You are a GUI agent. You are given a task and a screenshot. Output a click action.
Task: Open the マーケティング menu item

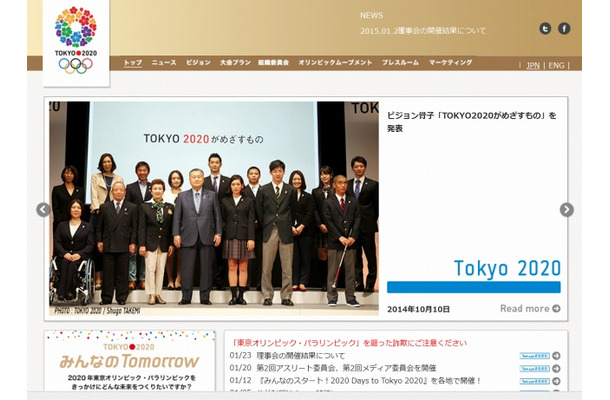pyautogui.click(x=450, y=62)
